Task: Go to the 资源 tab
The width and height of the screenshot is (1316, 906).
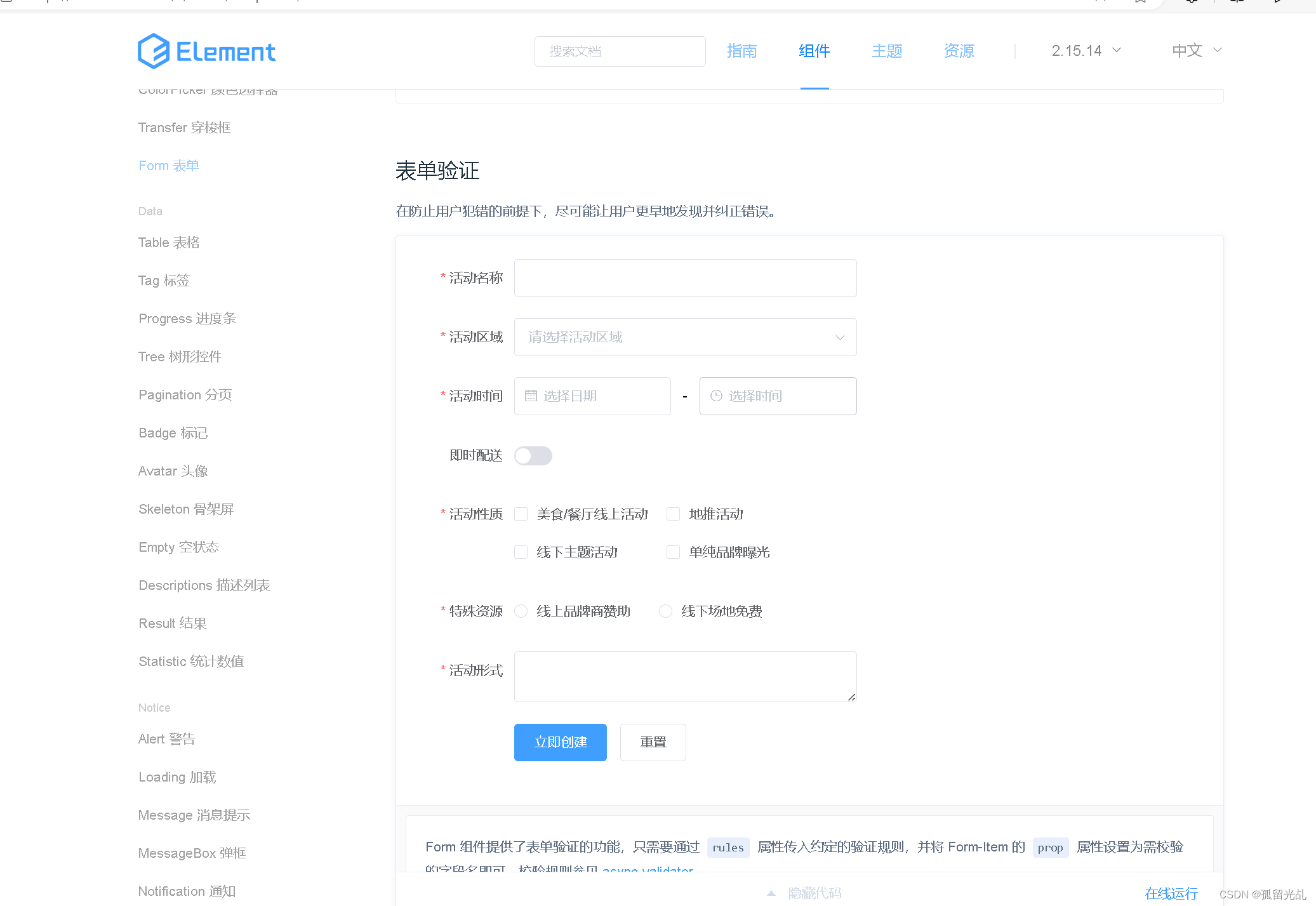Action: (x=959, y=51)
